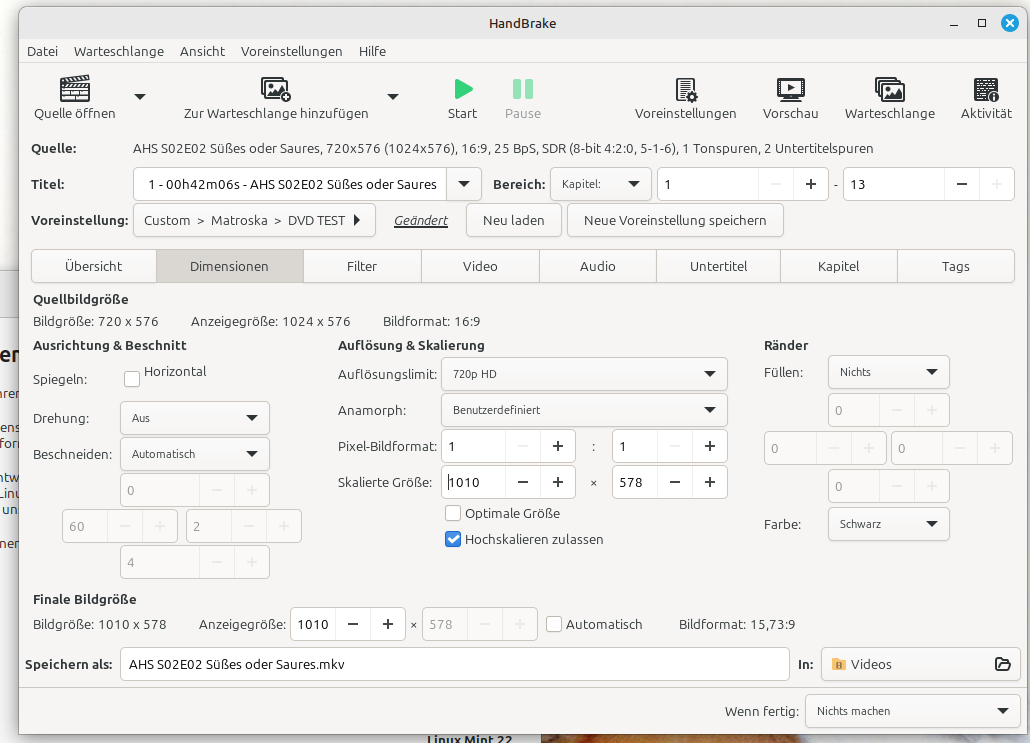This screenshot has width=1030, height=743.
Task: Open the Warteschlange menu in menu bar
Action: coord(119,51)
